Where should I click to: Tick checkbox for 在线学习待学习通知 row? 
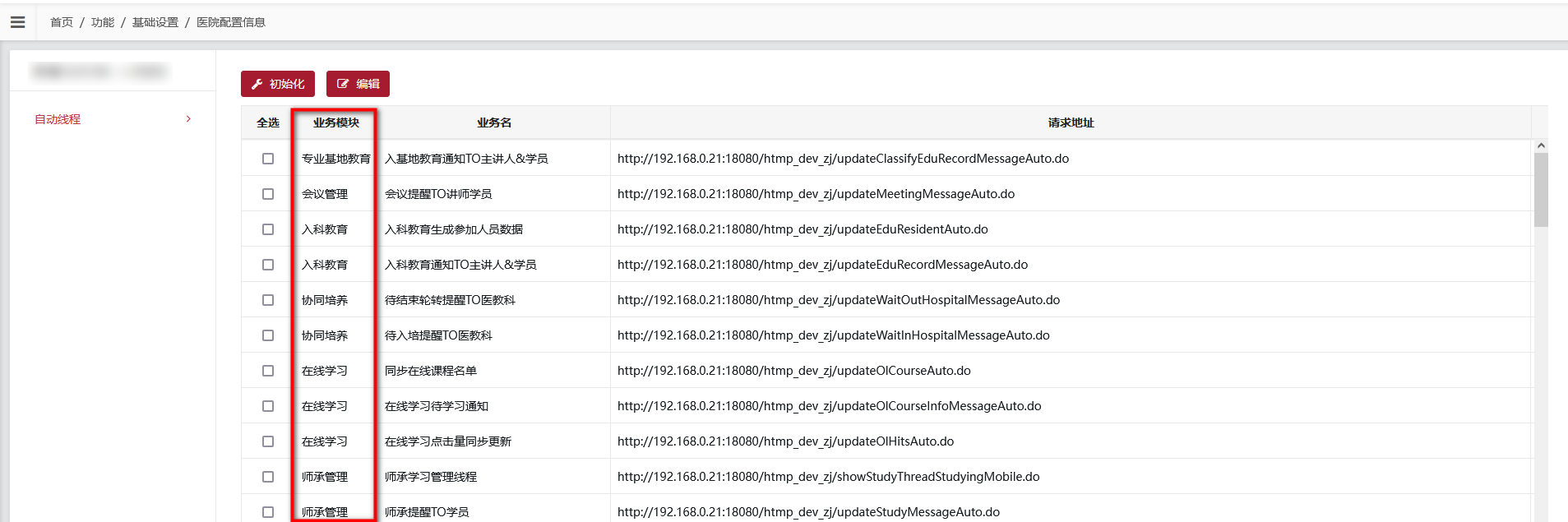pos(268,406)
